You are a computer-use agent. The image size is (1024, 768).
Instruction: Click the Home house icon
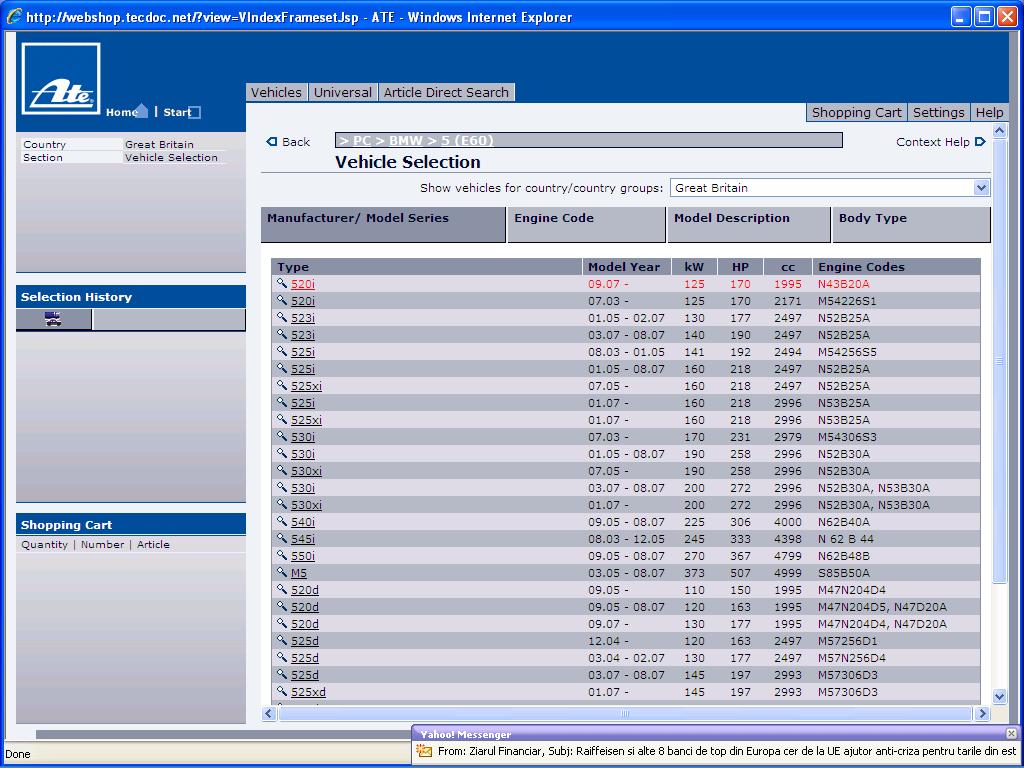coord(142,110)
